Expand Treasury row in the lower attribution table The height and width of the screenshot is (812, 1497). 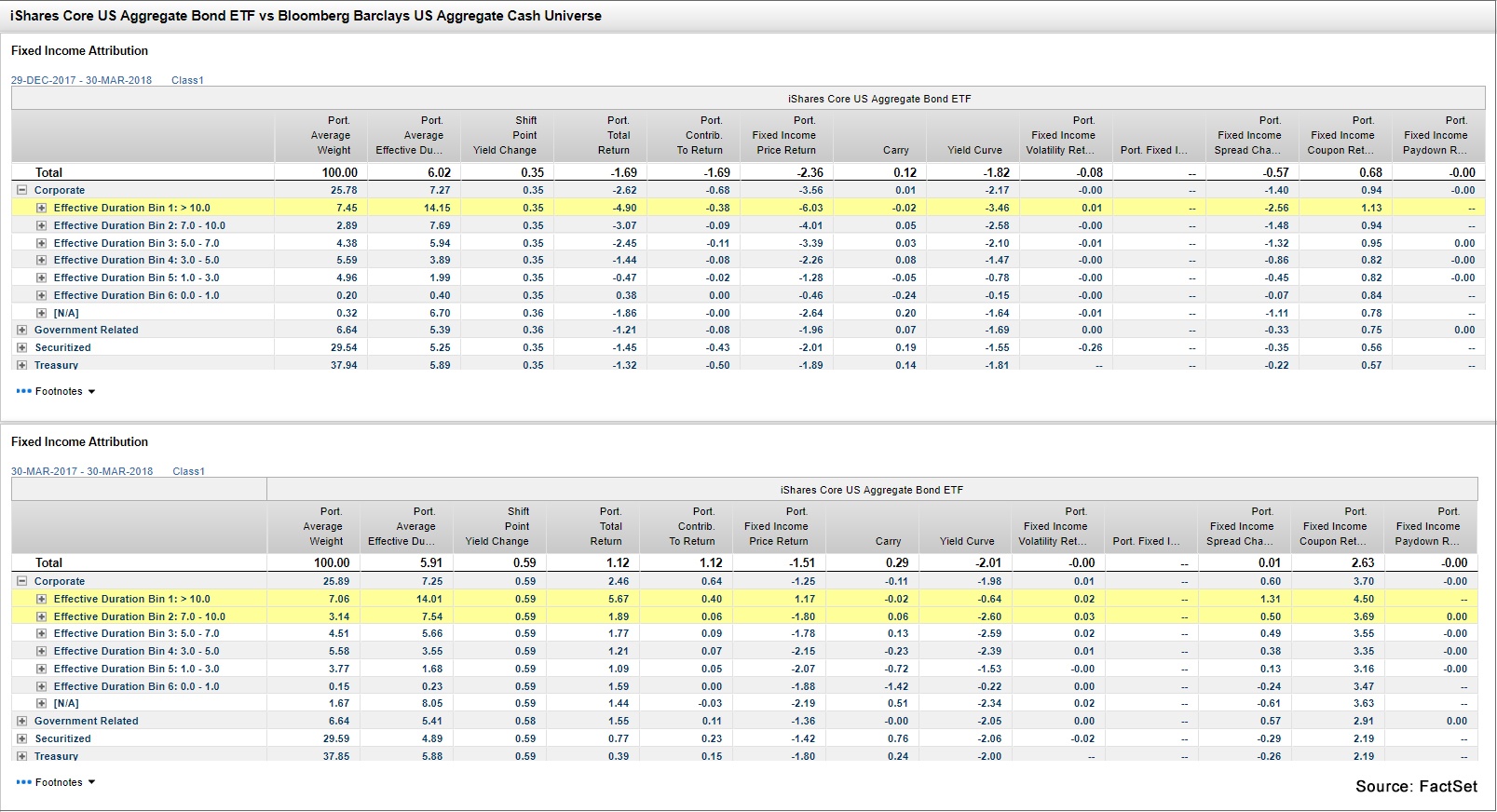click(x=21, y=756)
